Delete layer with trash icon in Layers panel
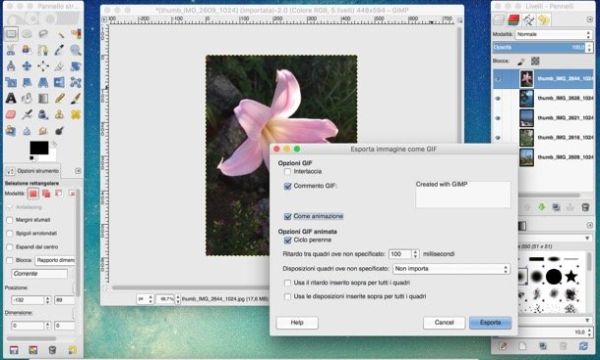The width and height of the screenshot is (600, 360). 585,207
